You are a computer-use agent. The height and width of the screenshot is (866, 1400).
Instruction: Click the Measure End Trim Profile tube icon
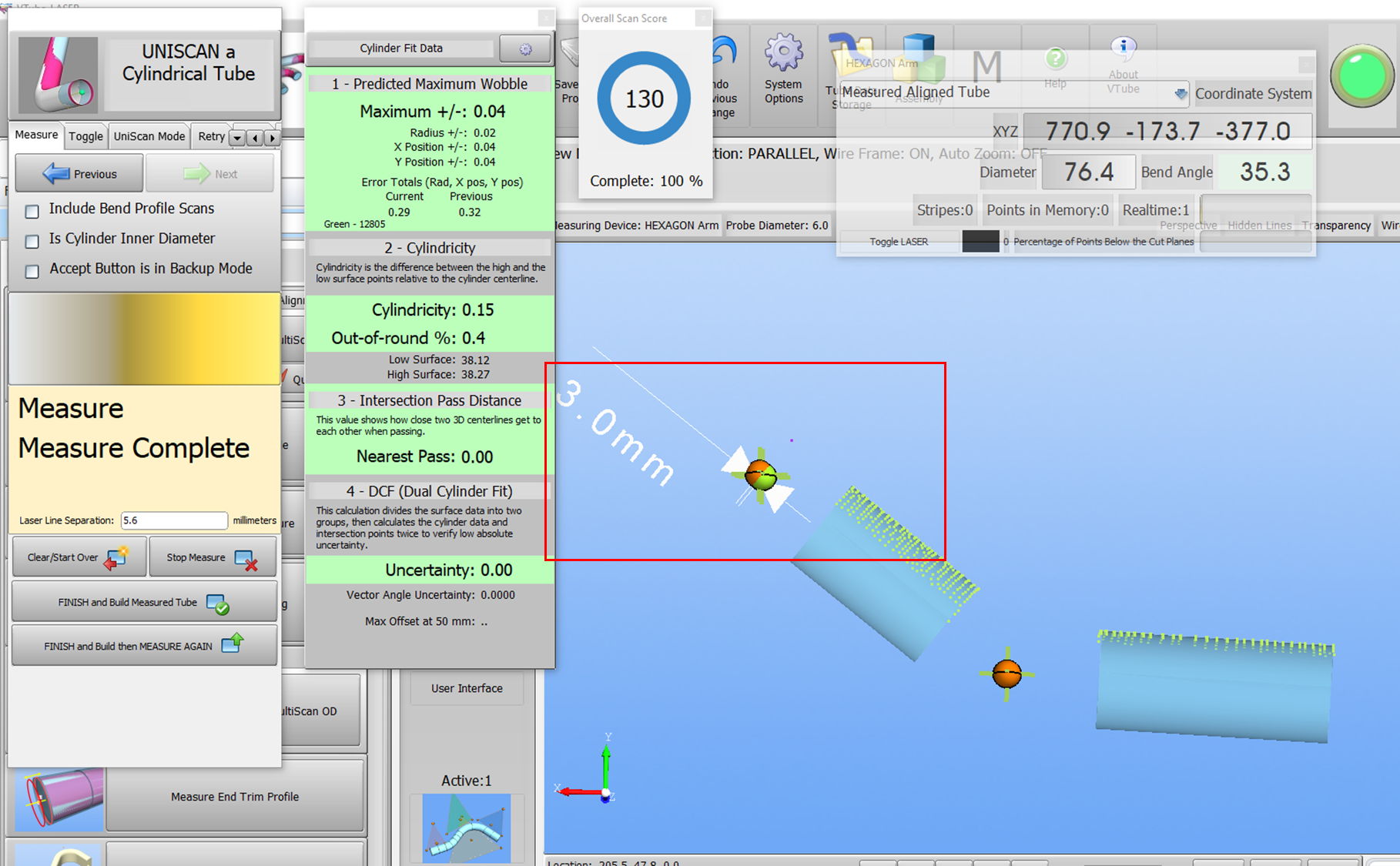pyautogui.click(x=59, y=798)
